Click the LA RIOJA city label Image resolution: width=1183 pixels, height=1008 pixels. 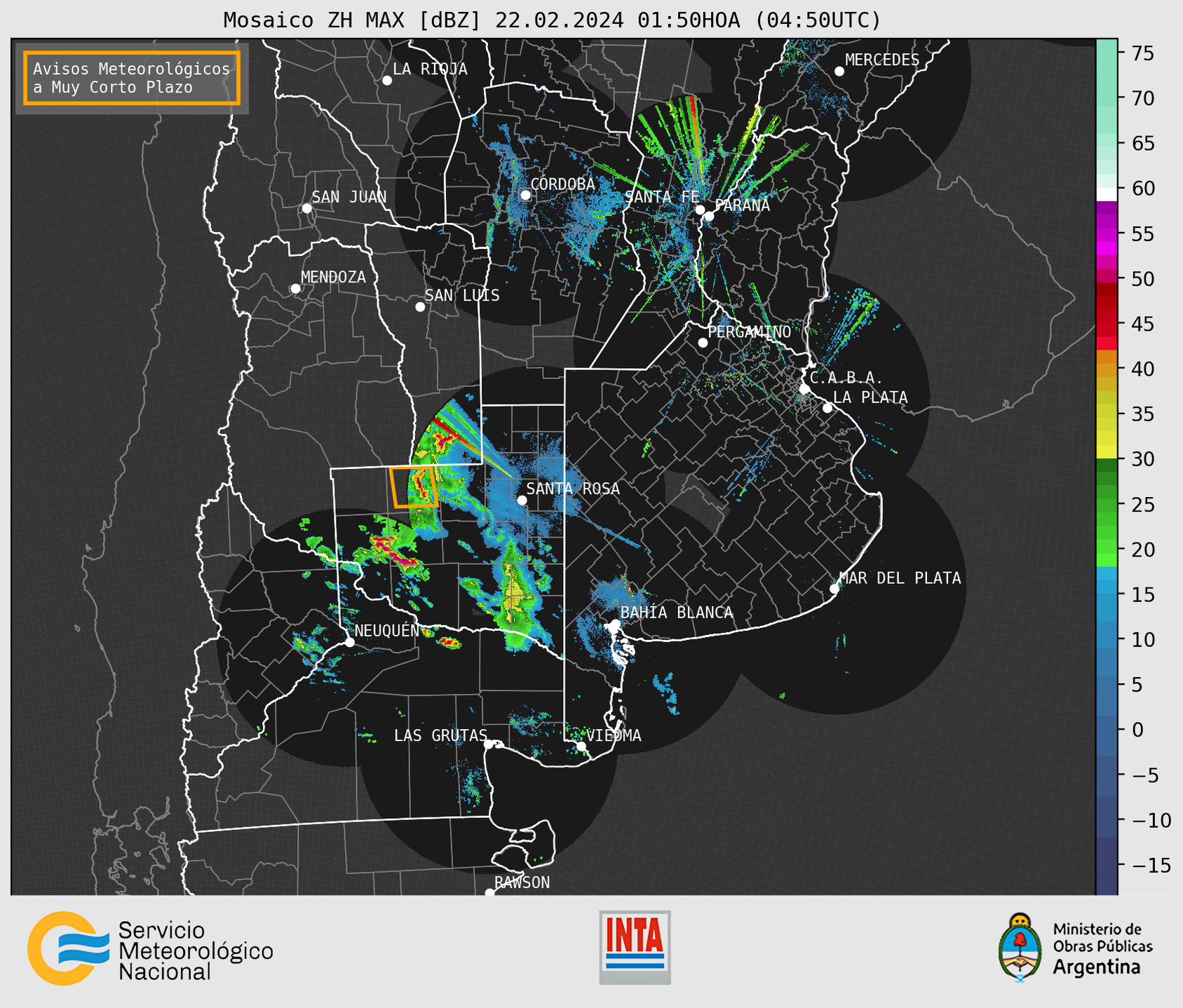[x=430, y=69]
